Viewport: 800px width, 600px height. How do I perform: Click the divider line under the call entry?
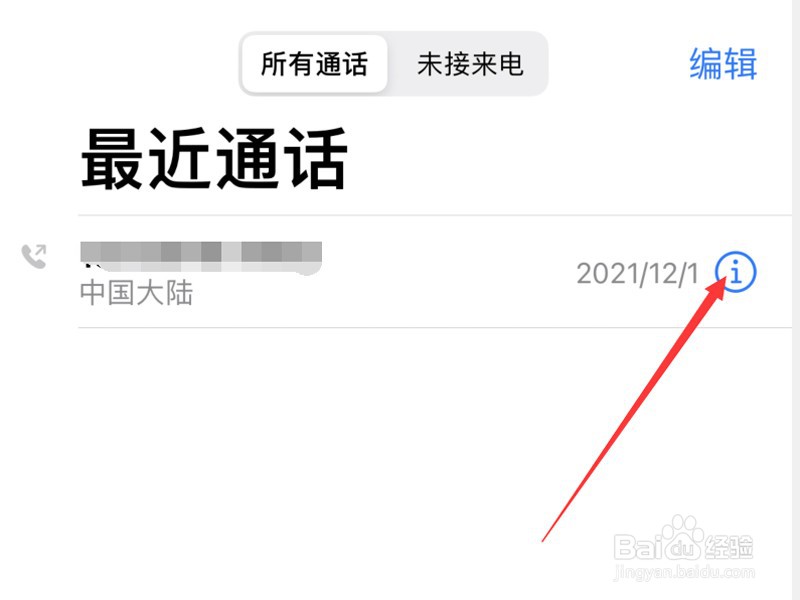pos(435,328)
